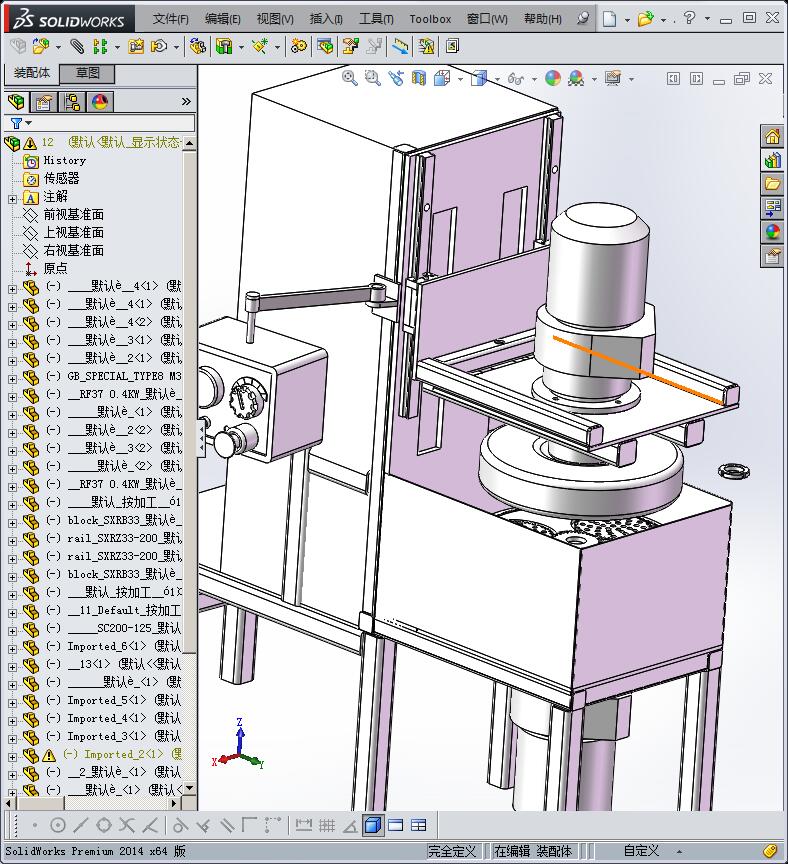Click the Edit Appearance color ball icon

(x=553, y=78)
